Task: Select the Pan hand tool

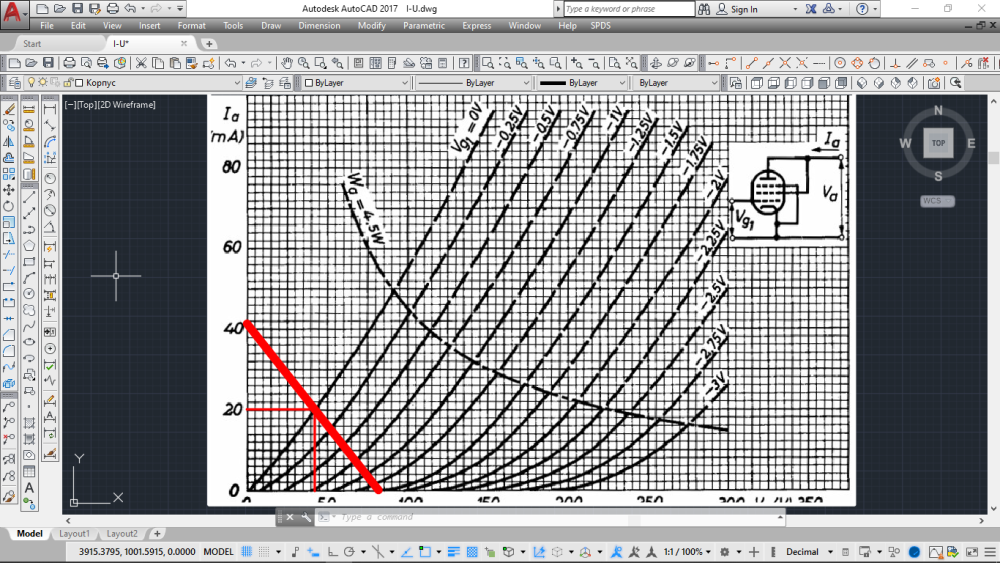Action: pyautogui.click(x=286, y=62)
